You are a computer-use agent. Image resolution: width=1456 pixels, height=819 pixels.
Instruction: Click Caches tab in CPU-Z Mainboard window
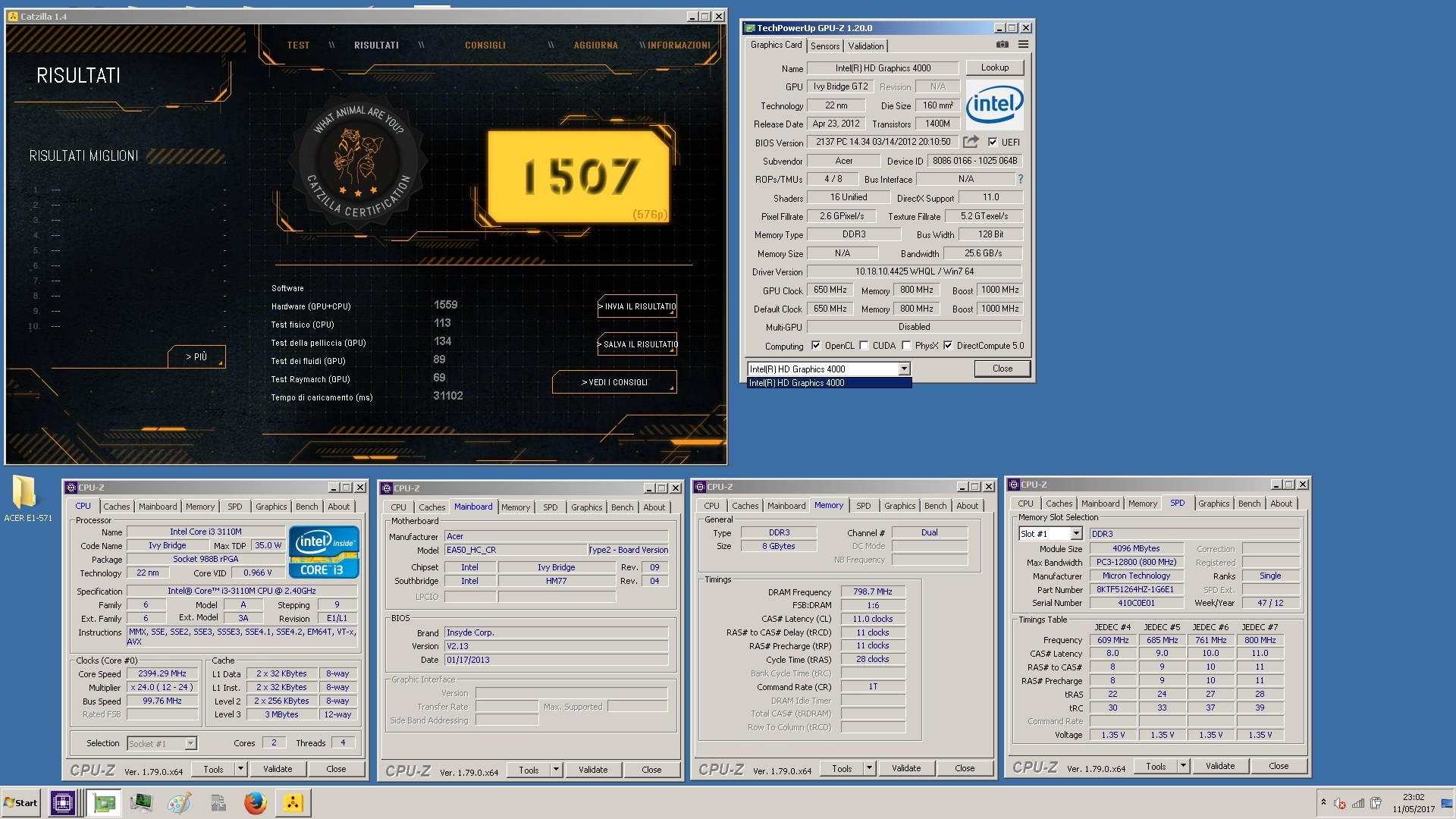tap(431, 507)
